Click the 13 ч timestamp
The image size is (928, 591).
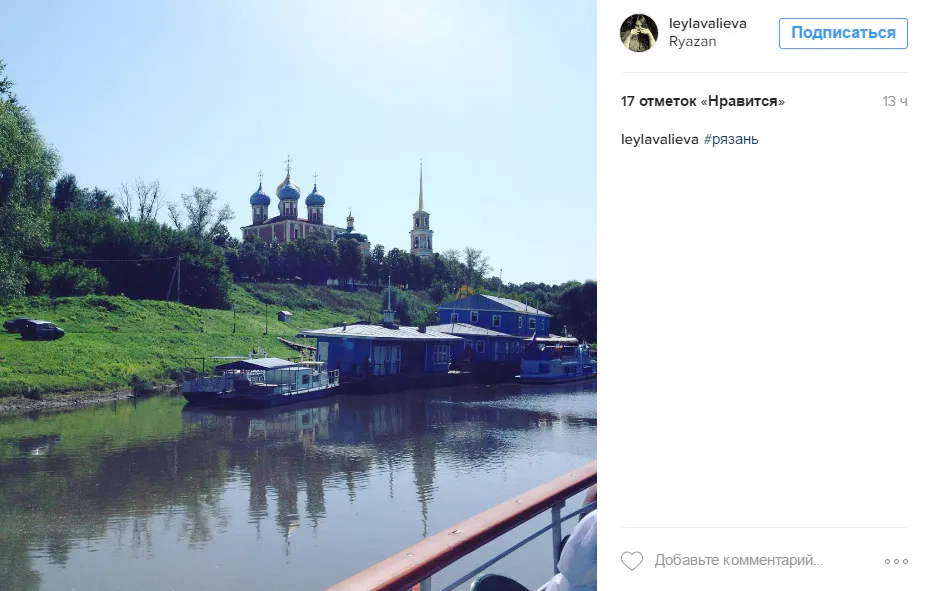(895, 101)
